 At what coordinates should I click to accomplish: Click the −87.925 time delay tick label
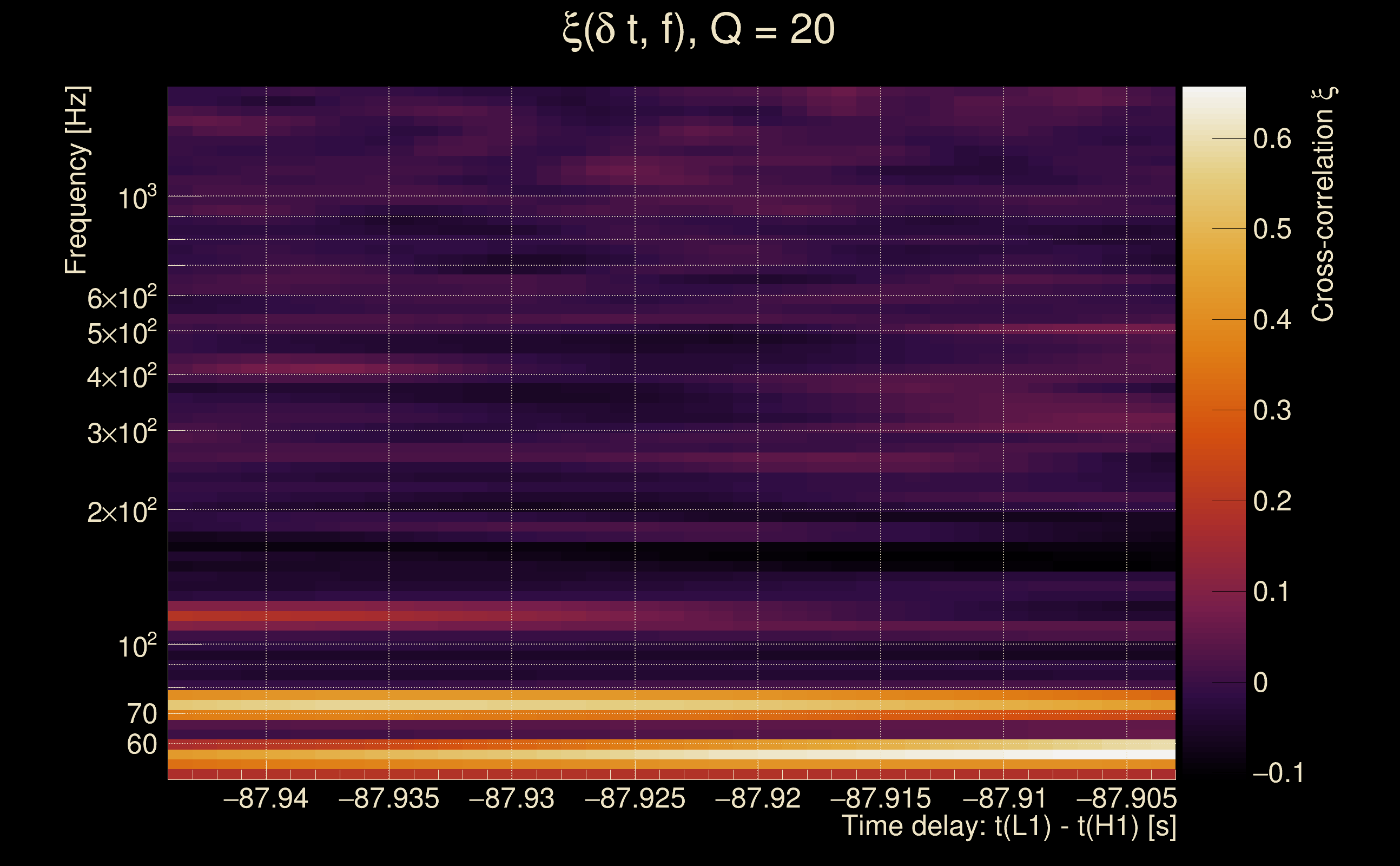(634, 798)
